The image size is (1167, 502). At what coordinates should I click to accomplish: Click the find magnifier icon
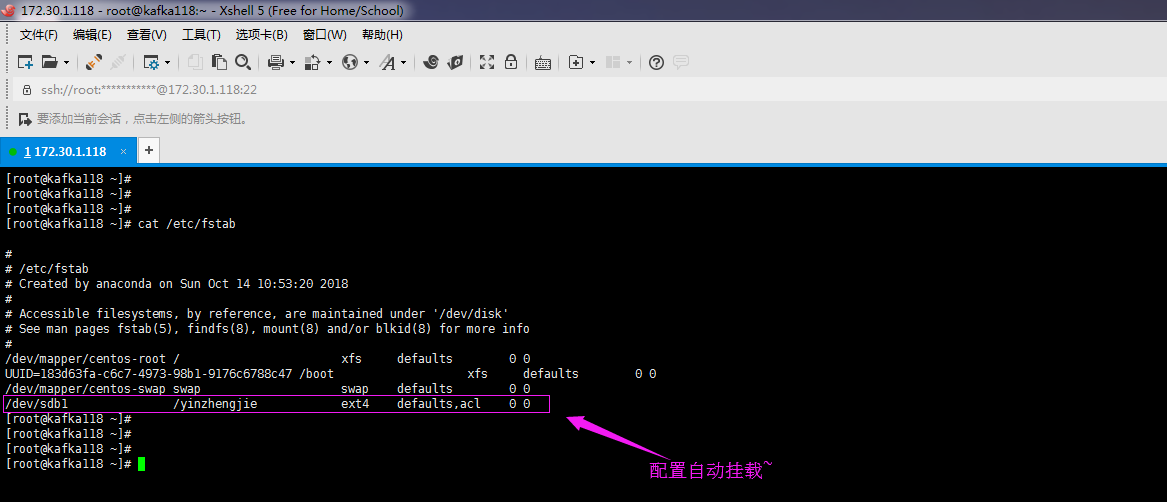coord(243,63)
